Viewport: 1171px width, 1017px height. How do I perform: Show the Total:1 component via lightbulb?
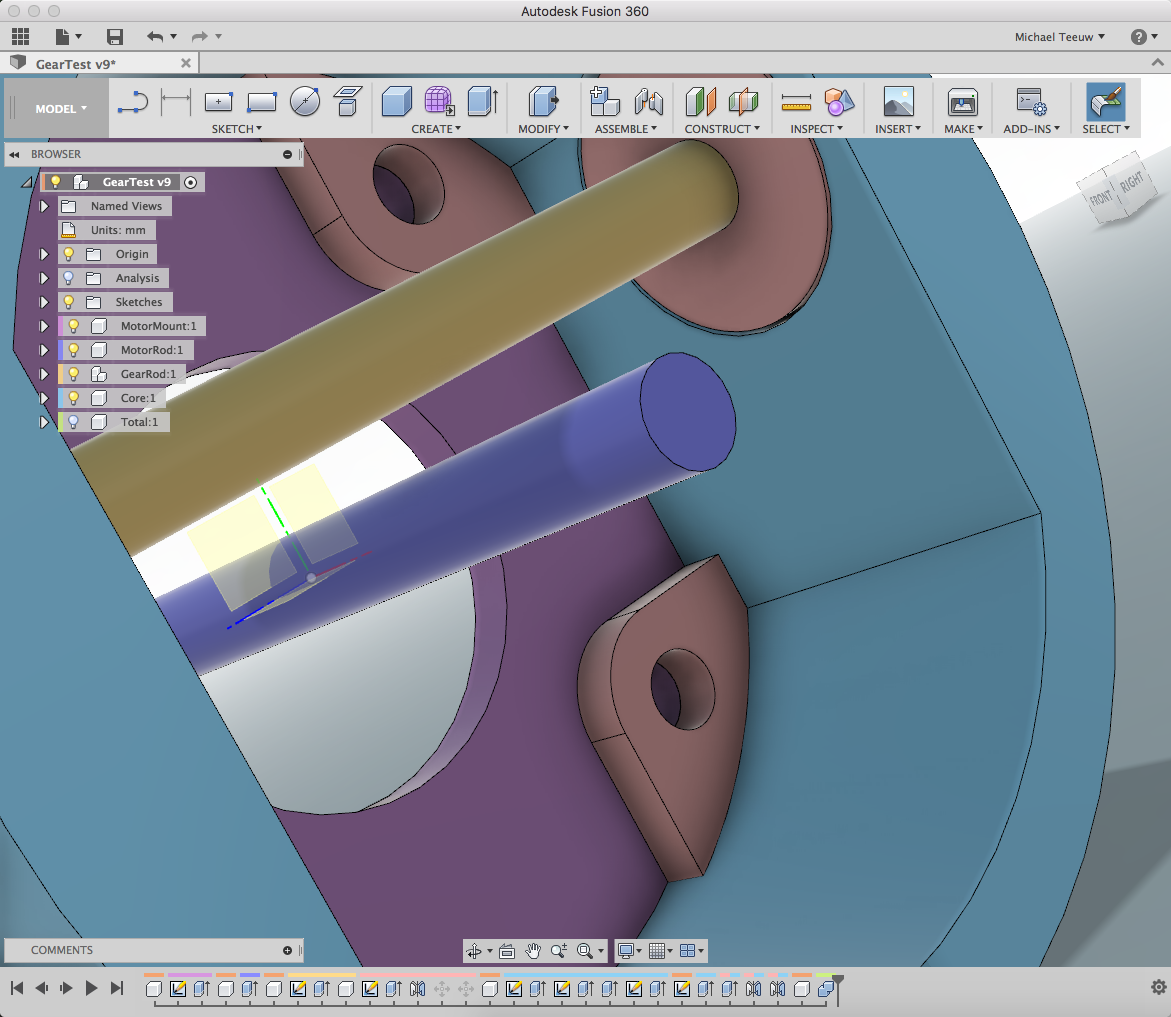tap(73, 422)
